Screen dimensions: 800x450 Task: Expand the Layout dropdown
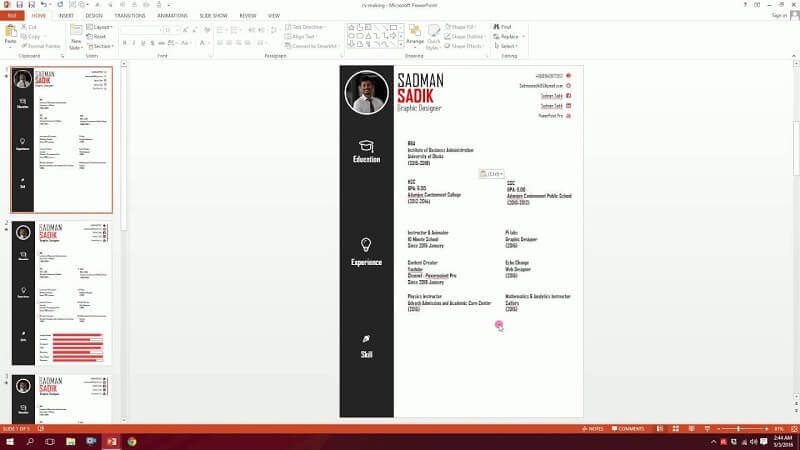(x=100, y=27)
